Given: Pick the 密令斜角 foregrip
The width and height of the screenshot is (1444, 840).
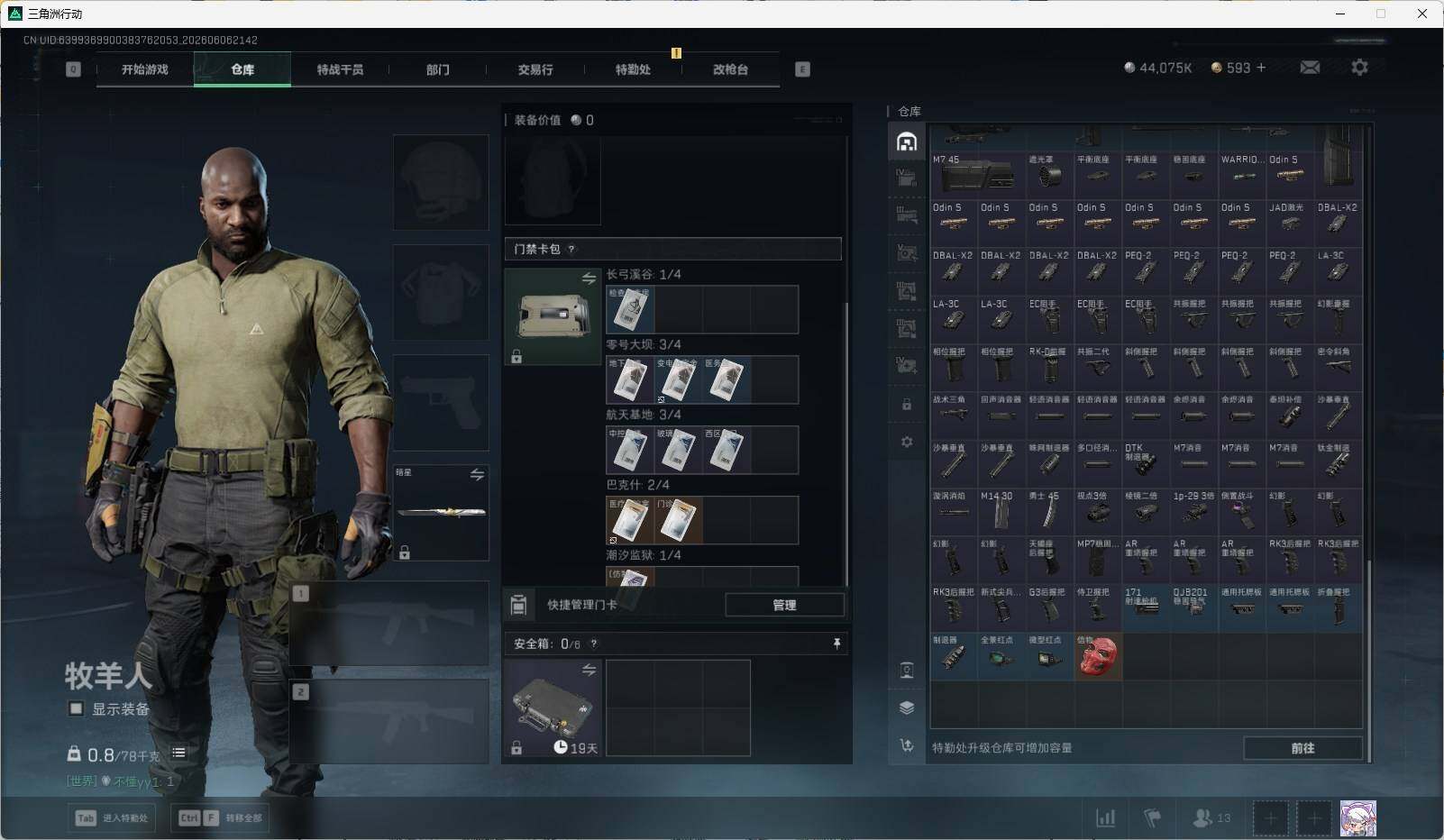Looking at the screenshot, I should (1339, 369).
